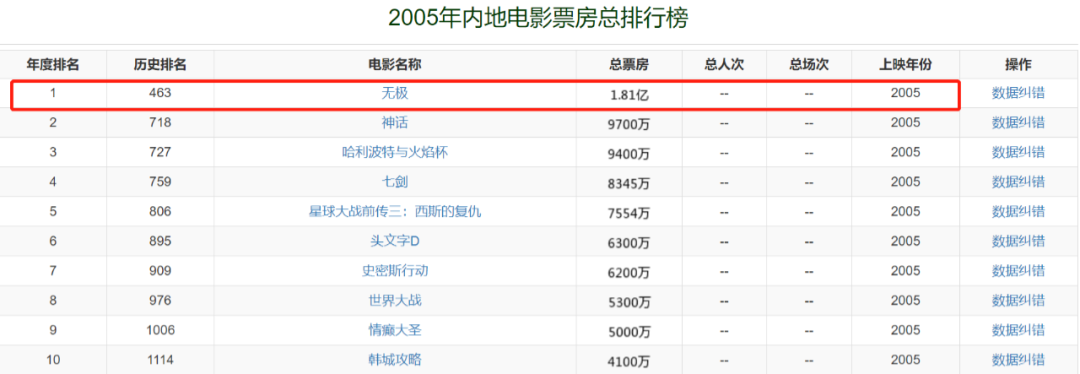Image resolution: width=1080 pixels, height=374 pixels.
Task: Open 星球大战前传三：西斯的复仇 movie link
Action: click(x=395, y=211)
